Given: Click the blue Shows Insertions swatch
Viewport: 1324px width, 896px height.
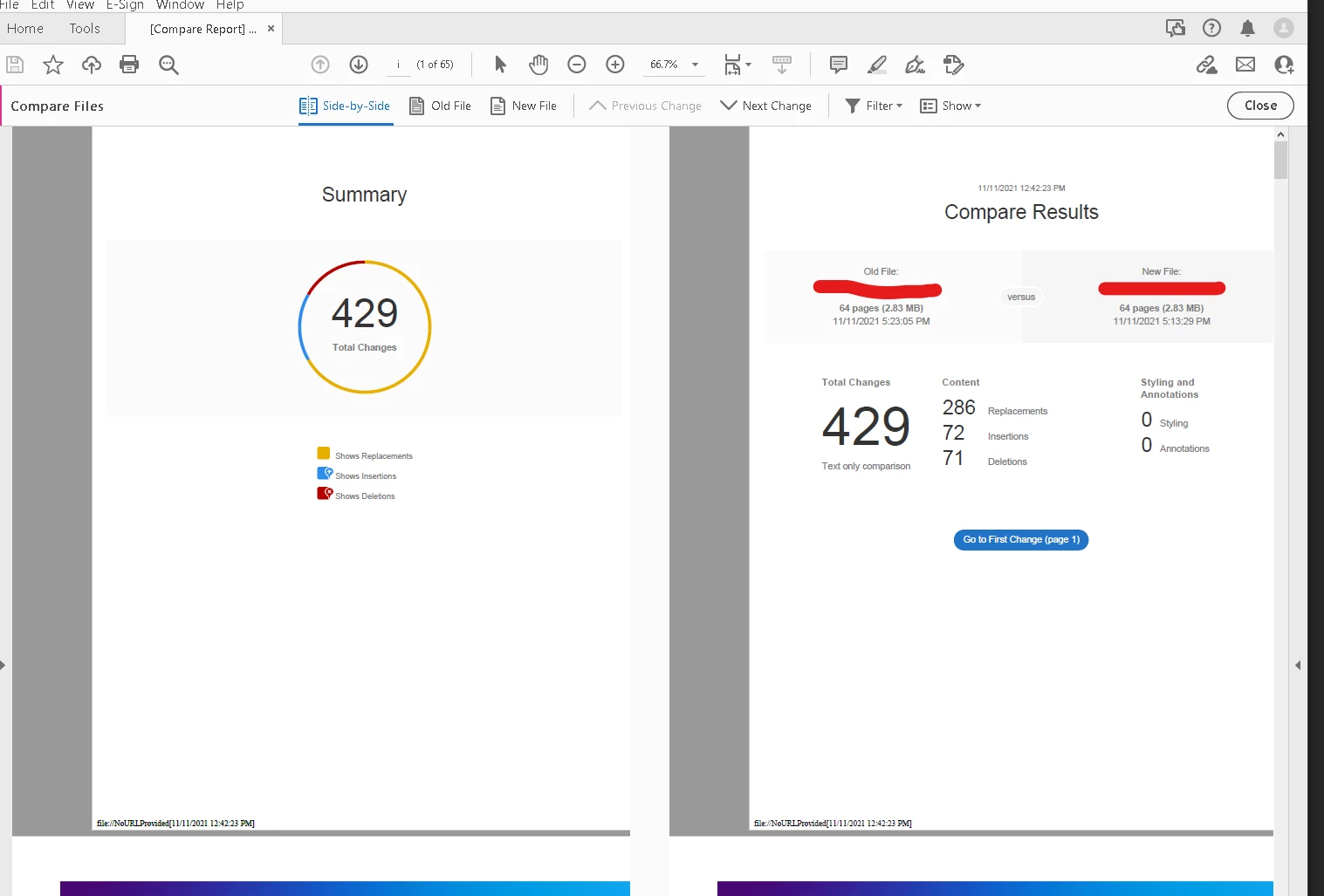Looking at the screenshot, I should (x=325, y=473).
